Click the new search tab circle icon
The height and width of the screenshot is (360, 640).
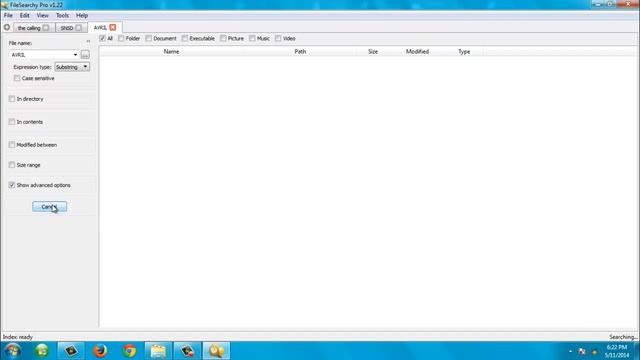pyautogui.click(x=7, y=27)
